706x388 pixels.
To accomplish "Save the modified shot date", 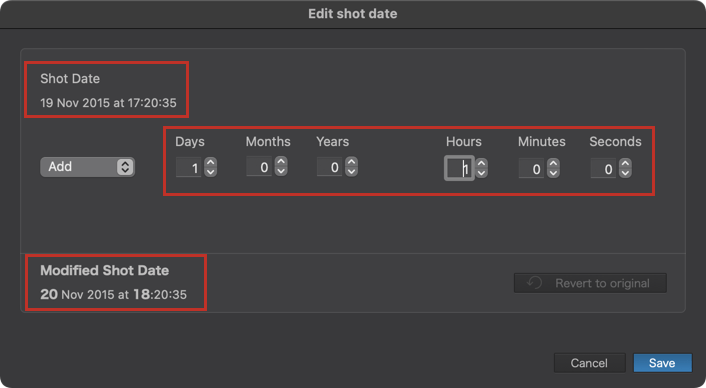I will 662,363.
